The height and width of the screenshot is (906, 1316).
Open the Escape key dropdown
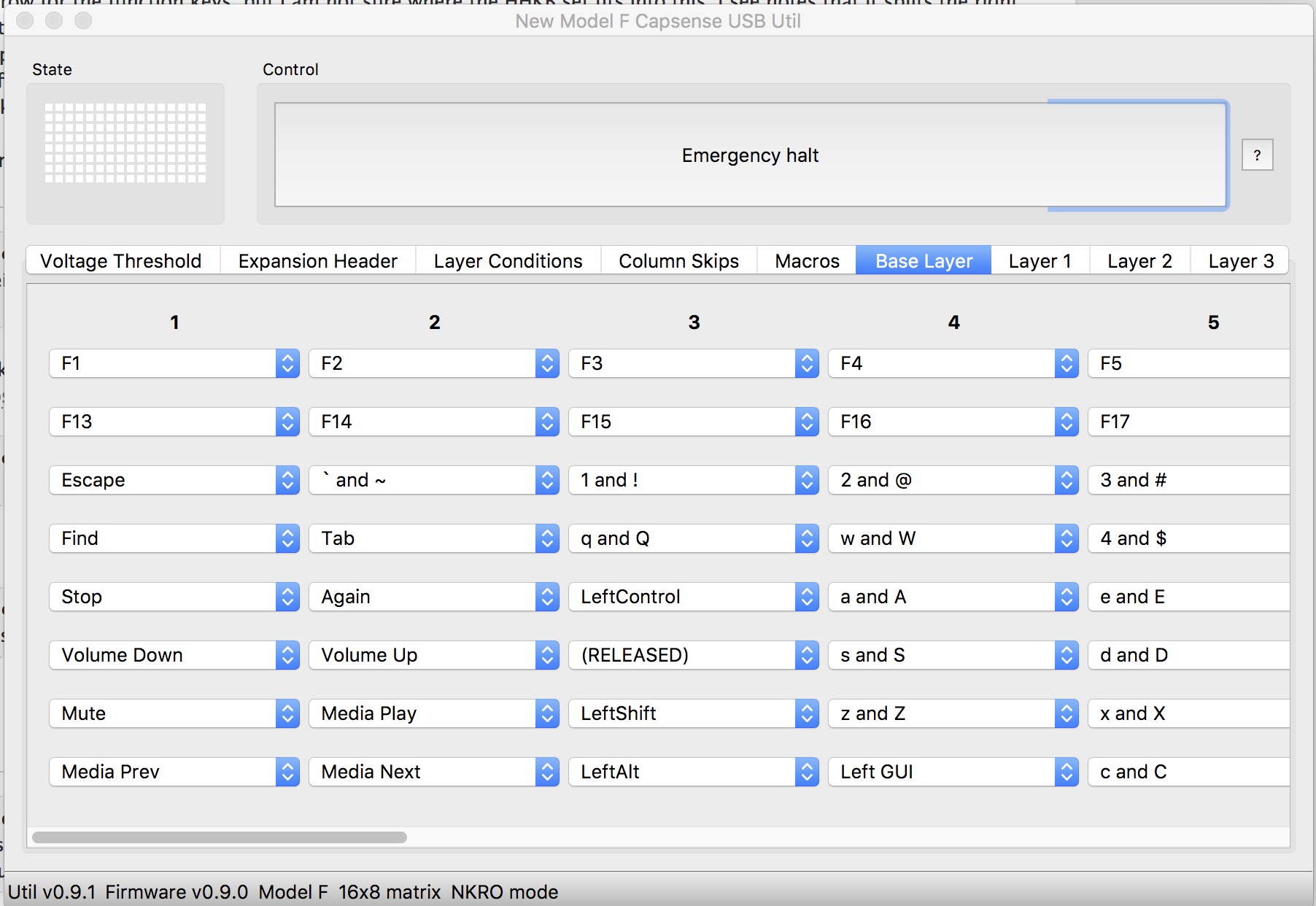coord(174,480)
